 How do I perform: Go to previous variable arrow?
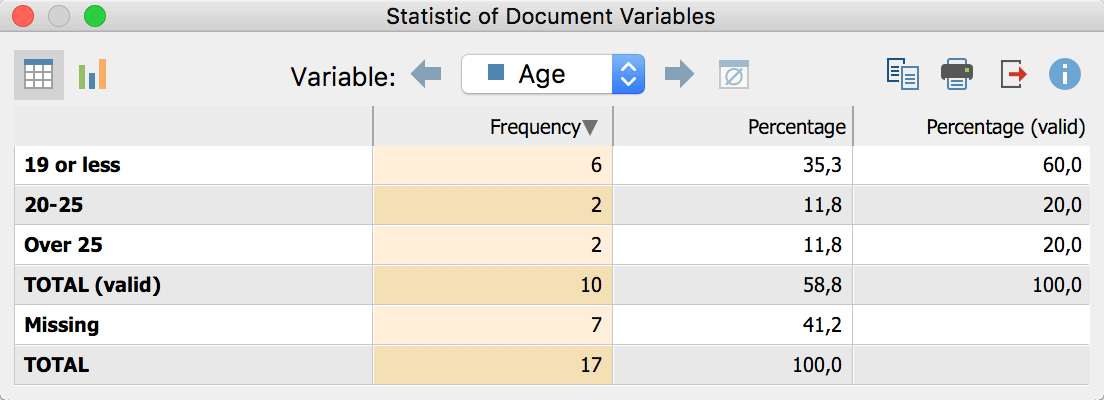[x=426, y=74]
